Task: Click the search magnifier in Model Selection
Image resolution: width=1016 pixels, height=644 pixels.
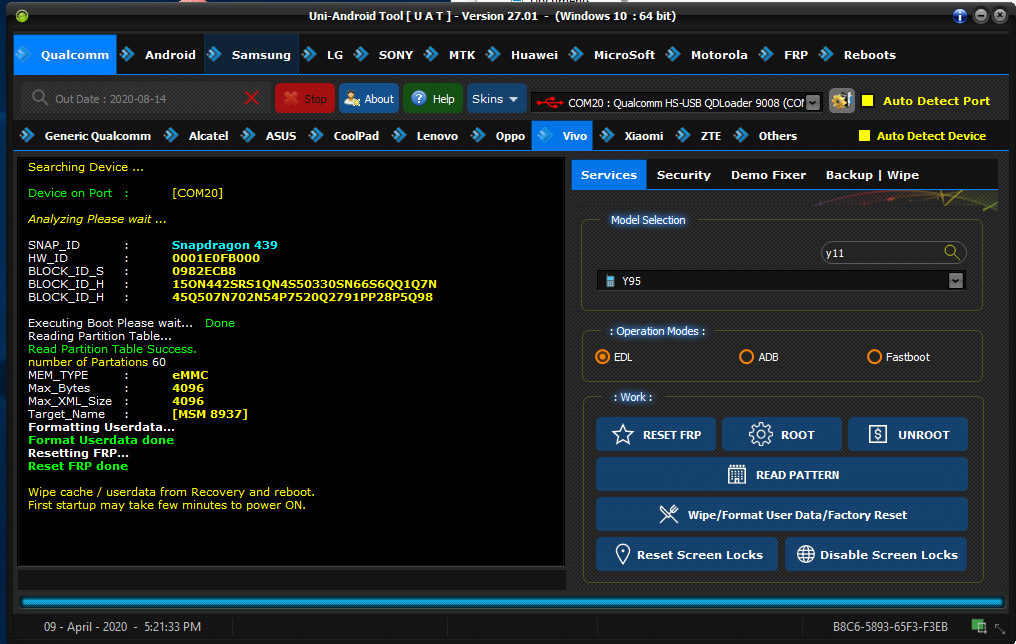Action: pyautogui.click(x=952, y=253)
